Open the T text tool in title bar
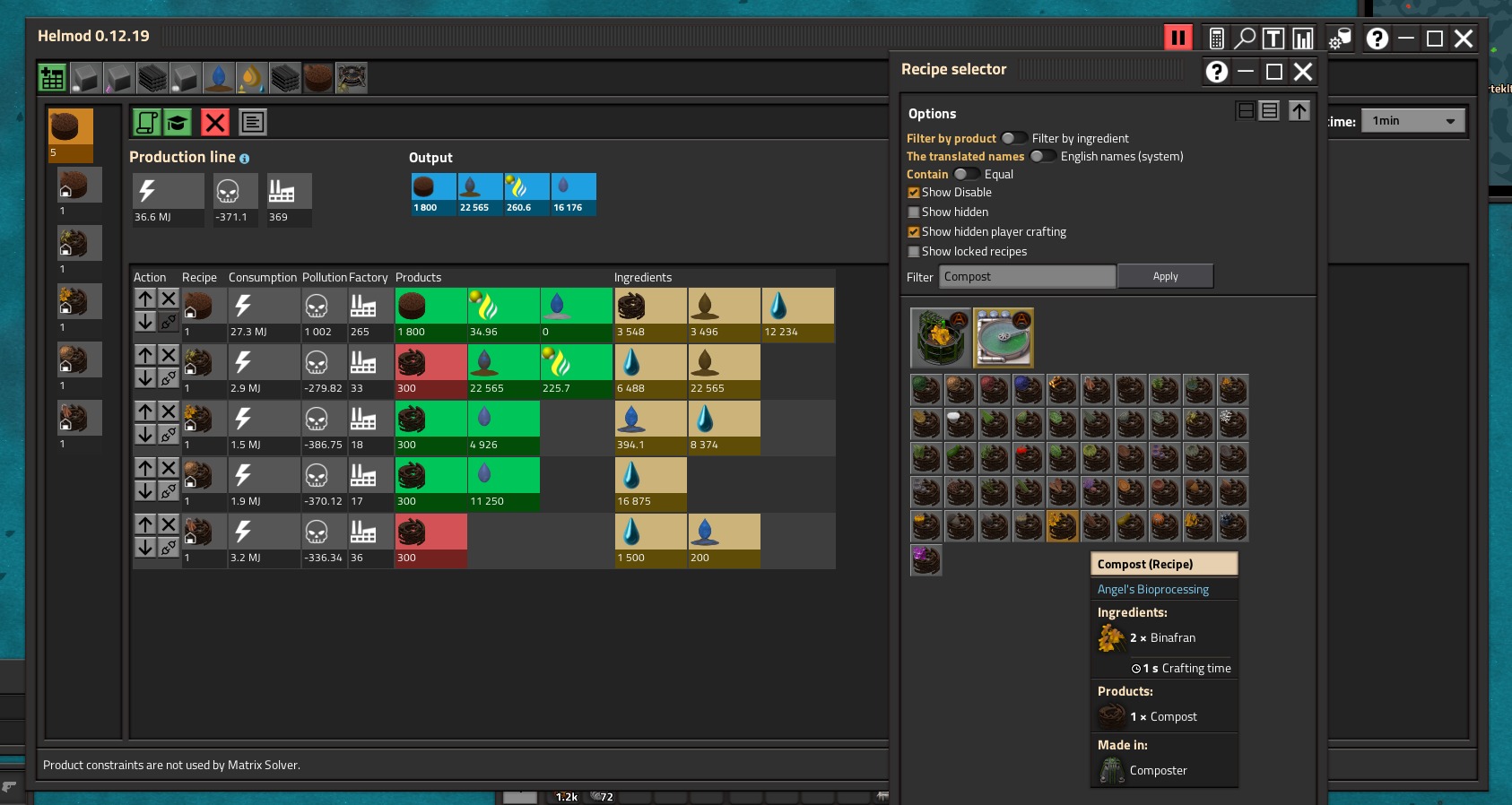Image resolution: width=1512 pixels, height=805 pixels. [1273, 39]
